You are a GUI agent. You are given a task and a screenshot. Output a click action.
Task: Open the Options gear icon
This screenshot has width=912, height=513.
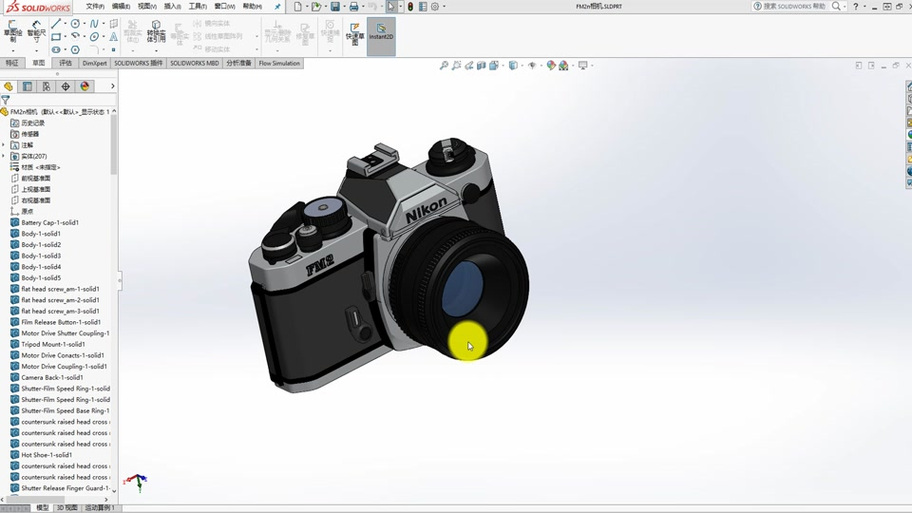tap(434, 6)
